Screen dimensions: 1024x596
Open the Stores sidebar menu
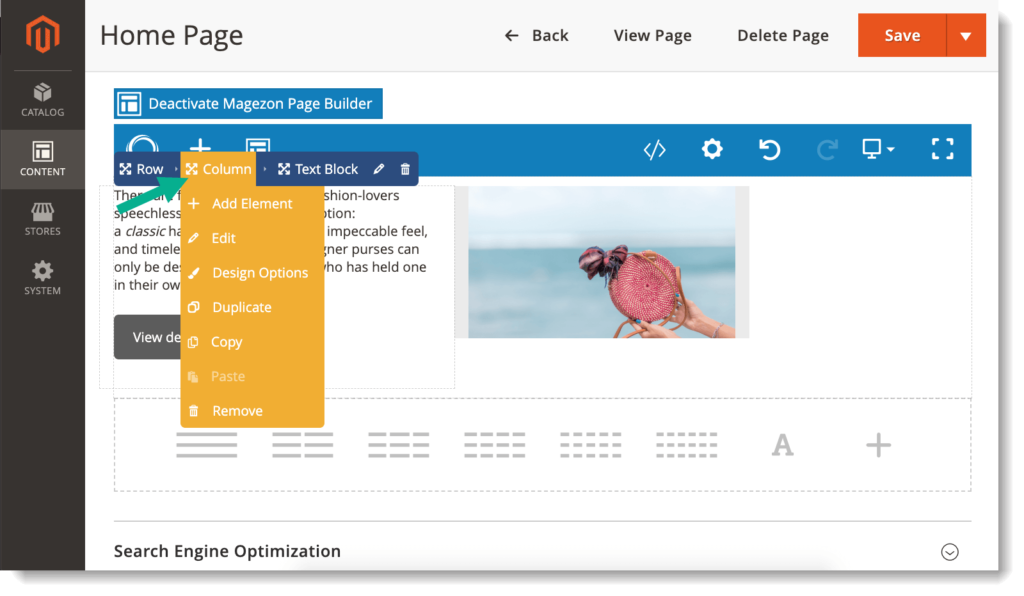pos(42,219)
